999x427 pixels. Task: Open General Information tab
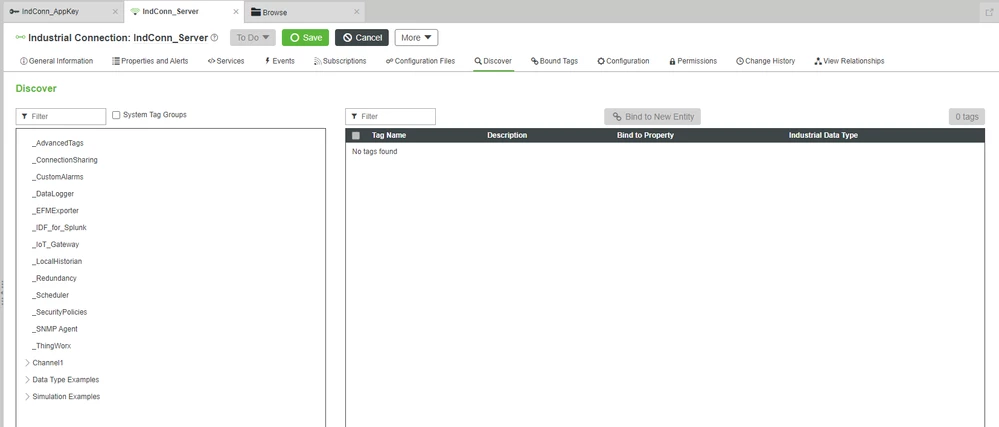click(57, 61)
